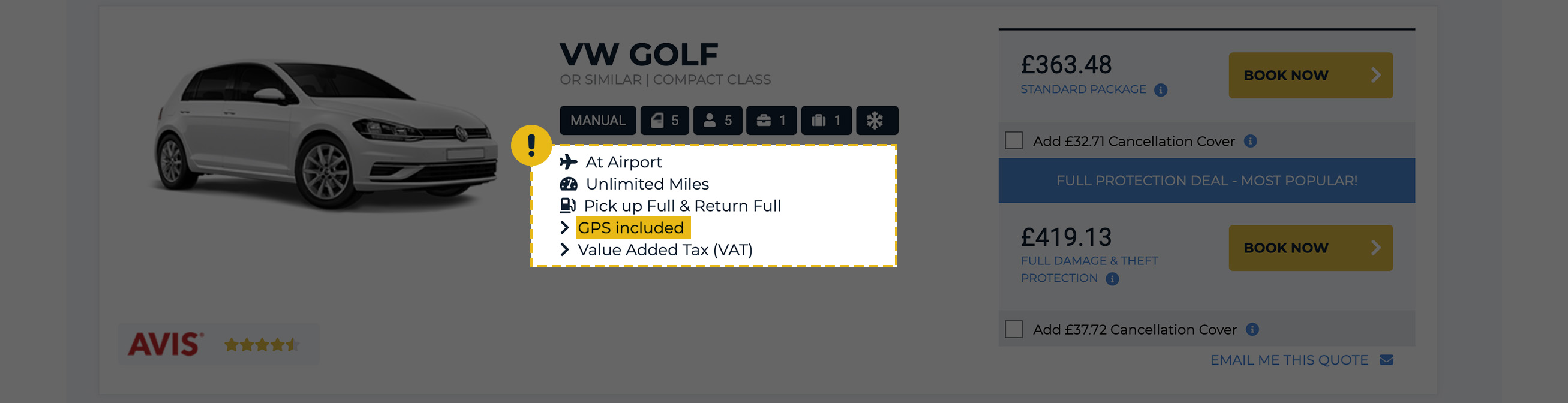This screenshot has width=1568, height=403.
Task: Click the yellow exclamation alert icon
Action: (531, 145)
